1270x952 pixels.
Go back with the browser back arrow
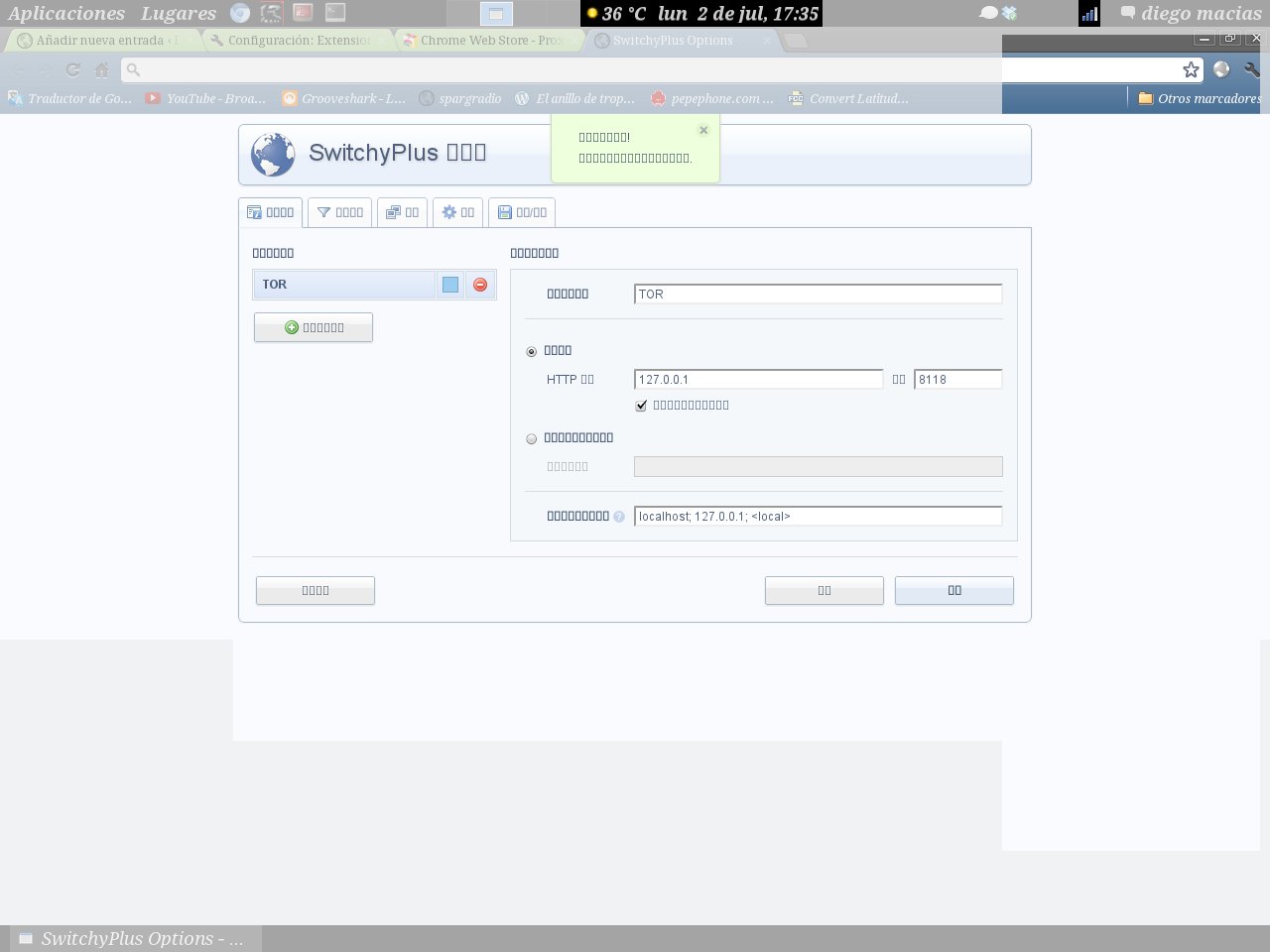(x=18, y=69)
